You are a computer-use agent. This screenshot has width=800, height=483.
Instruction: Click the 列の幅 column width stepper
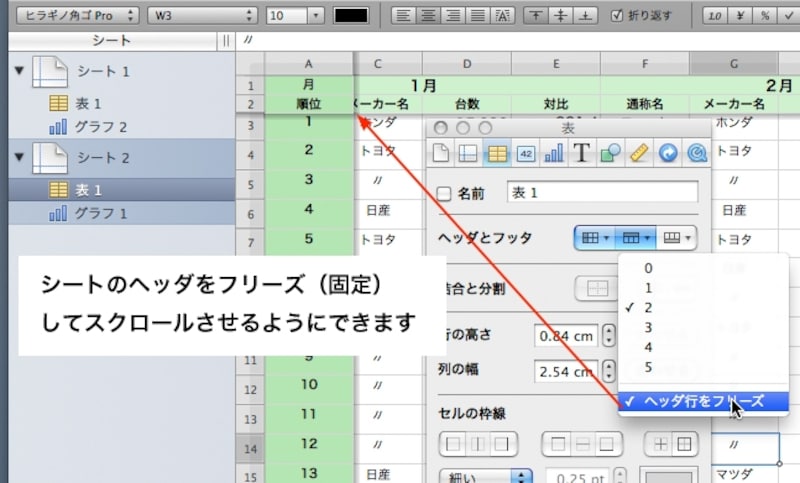pos(608,371)
